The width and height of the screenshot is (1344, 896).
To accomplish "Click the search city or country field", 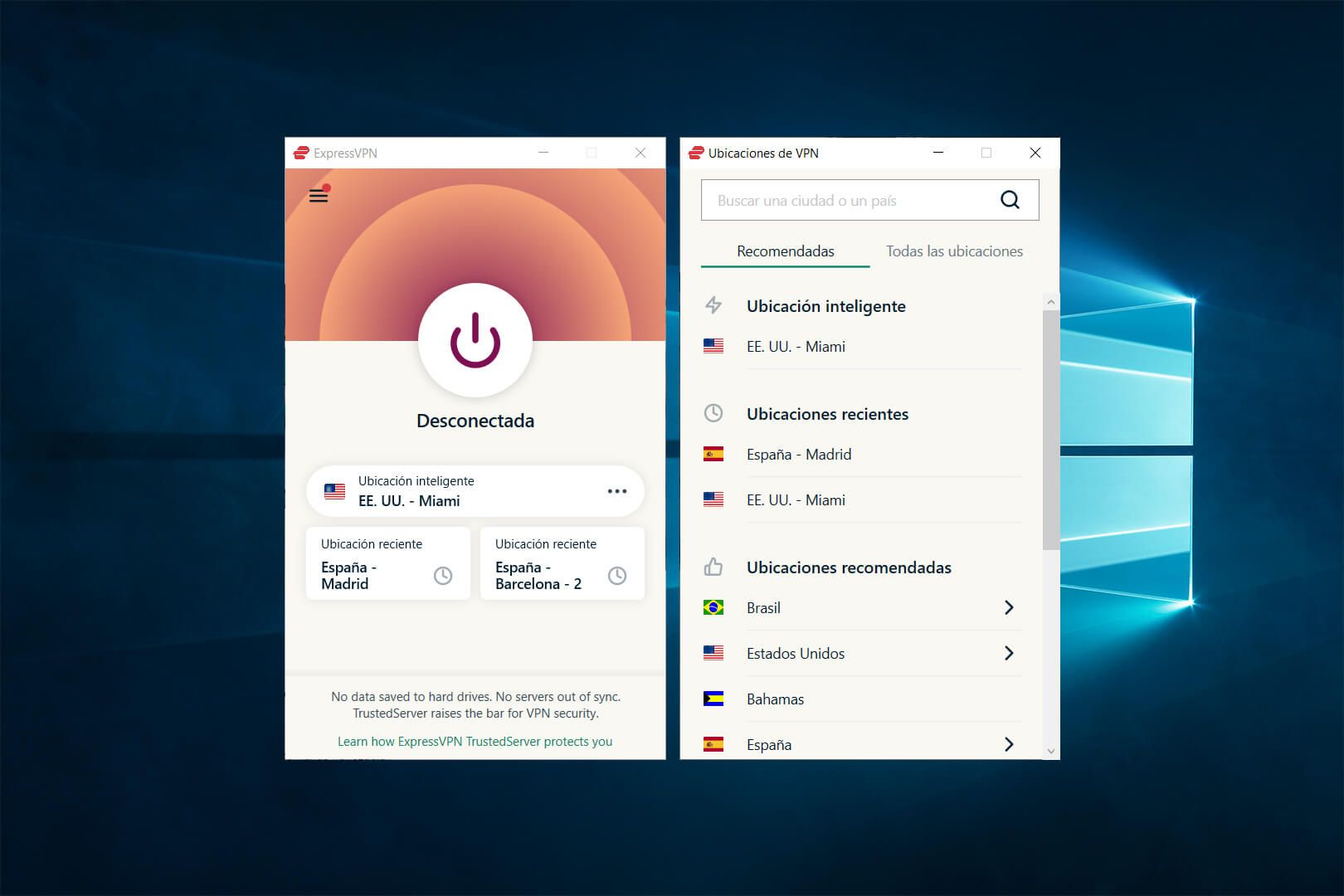I will click(869, 200).
